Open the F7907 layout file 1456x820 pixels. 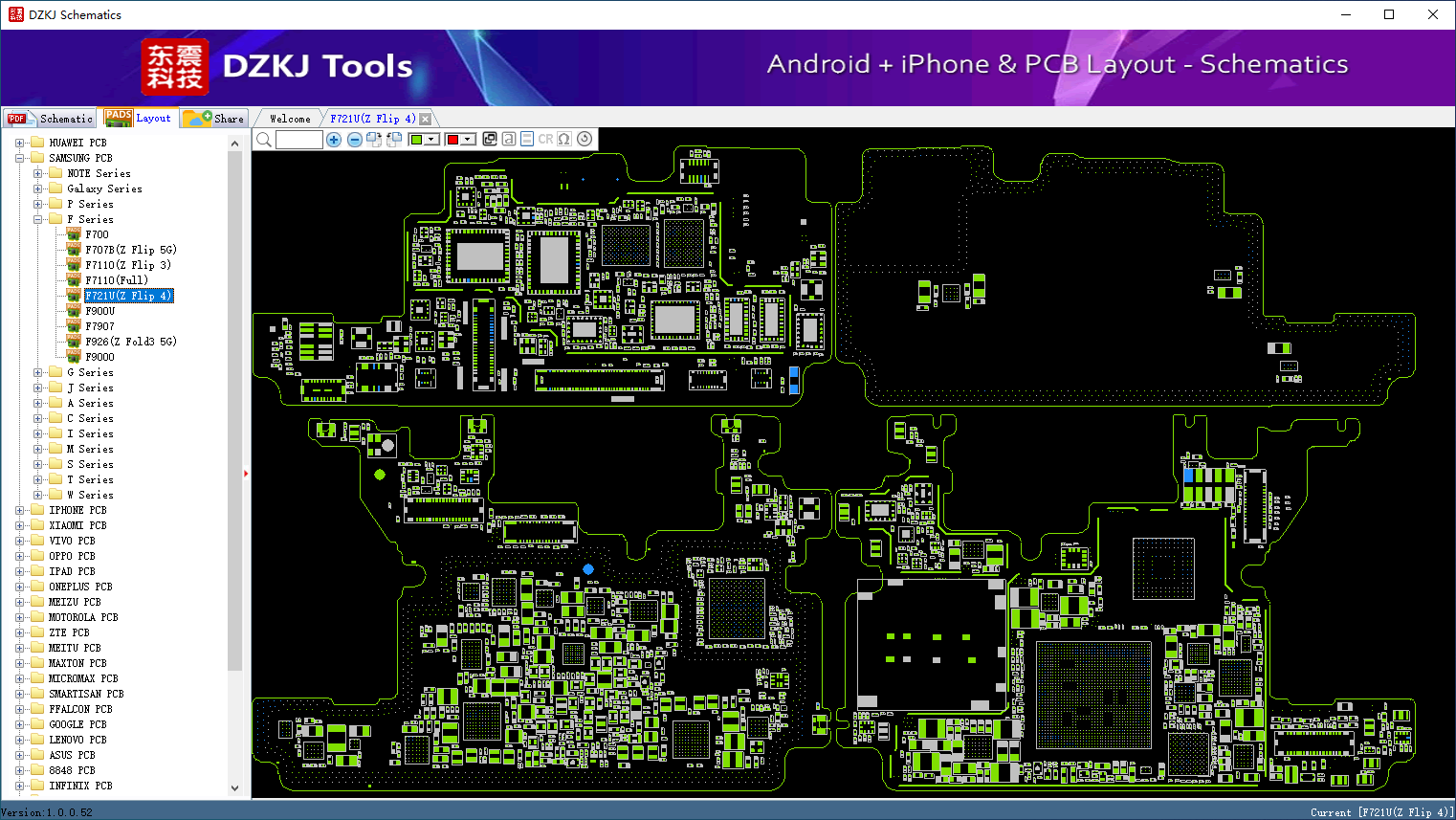pos(99,326)
